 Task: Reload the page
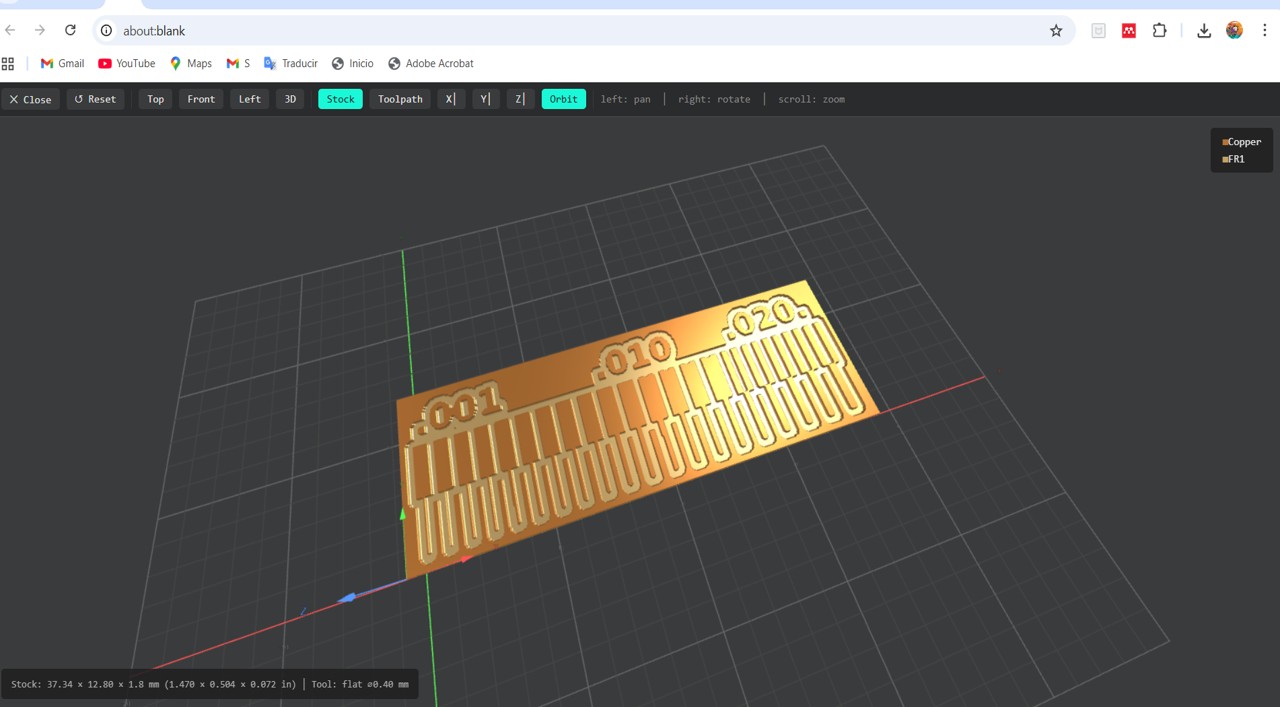click(x=70, y=31)
